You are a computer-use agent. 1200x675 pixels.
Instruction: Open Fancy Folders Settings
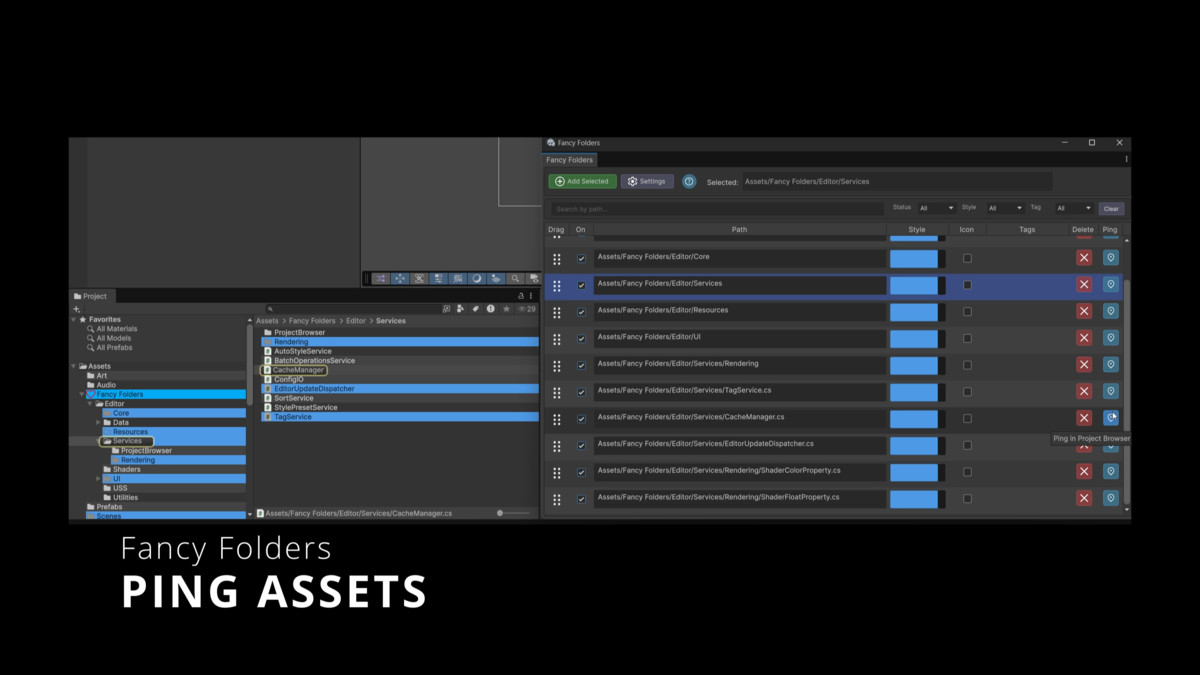click(647, 182)
